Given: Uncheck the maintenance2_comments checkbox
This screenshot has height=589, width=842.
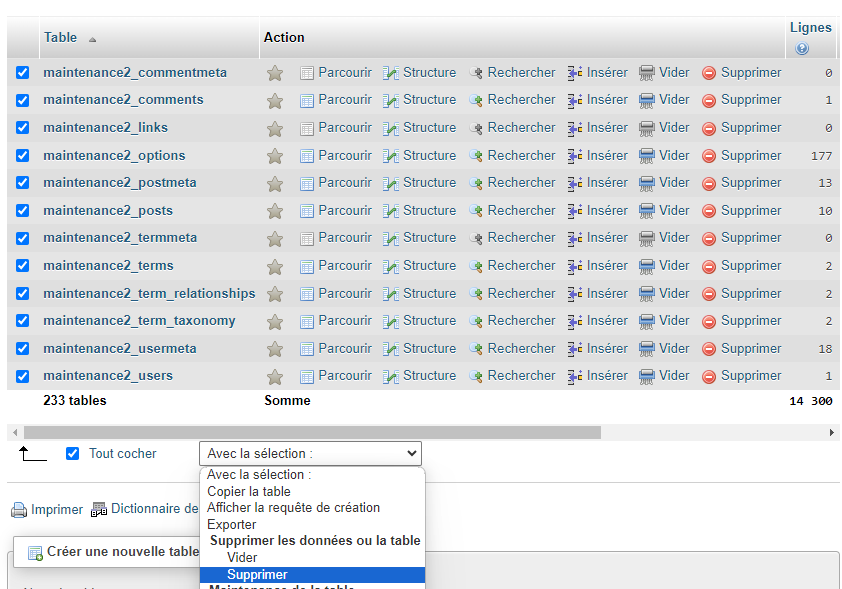Looking at the screenshot, I should 23,100.
